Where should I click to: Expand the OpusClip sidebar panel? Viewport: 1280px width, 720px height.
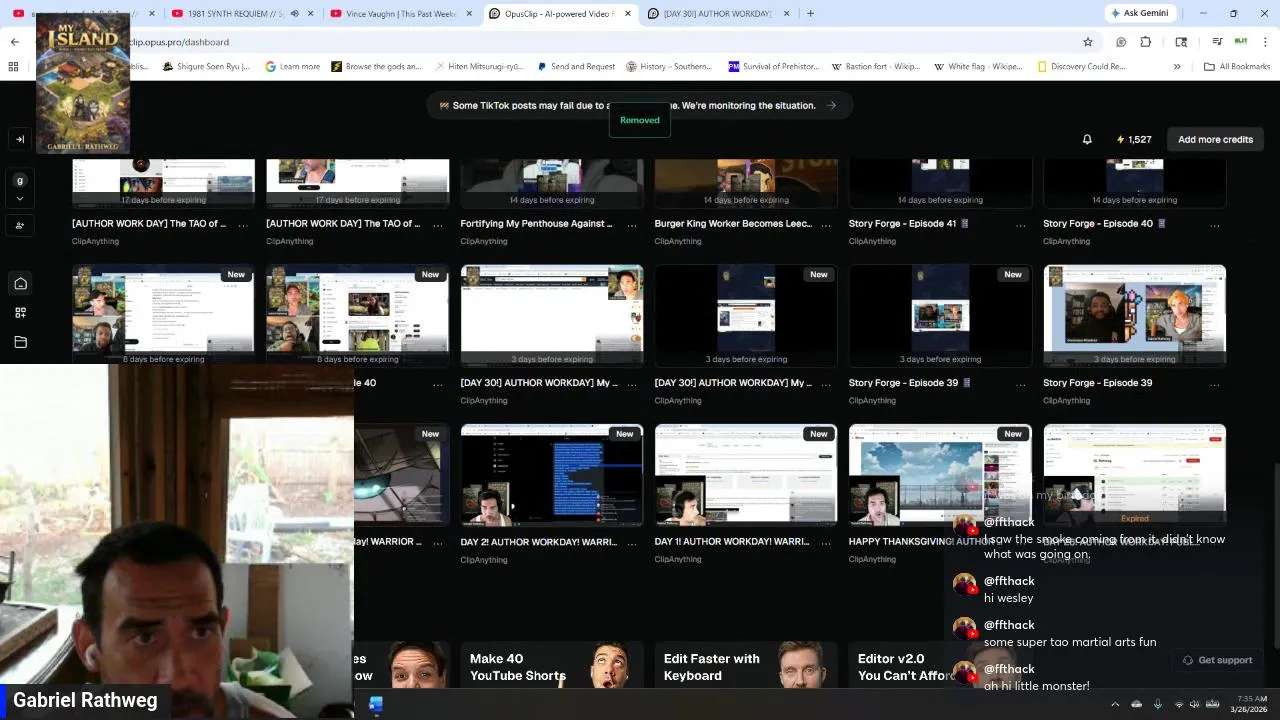point(20,139)
